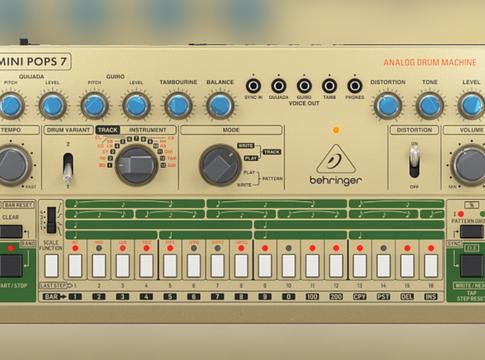This screenshot has height=360, width=485.
Task: Click step button 3
Action: point(123,265)
